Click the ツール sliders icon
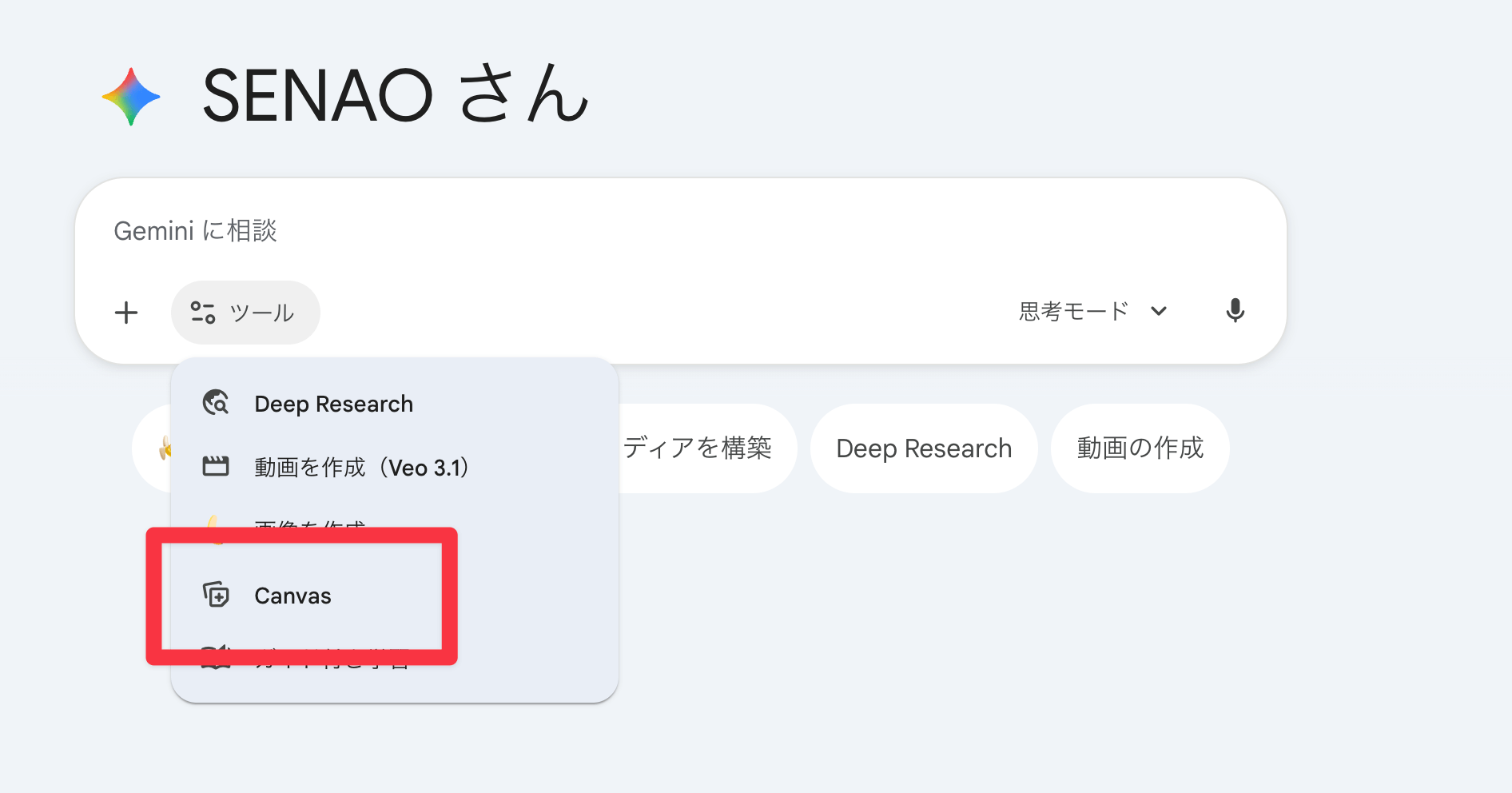This screenshot has width=1512, height=793. click(204, 312)
